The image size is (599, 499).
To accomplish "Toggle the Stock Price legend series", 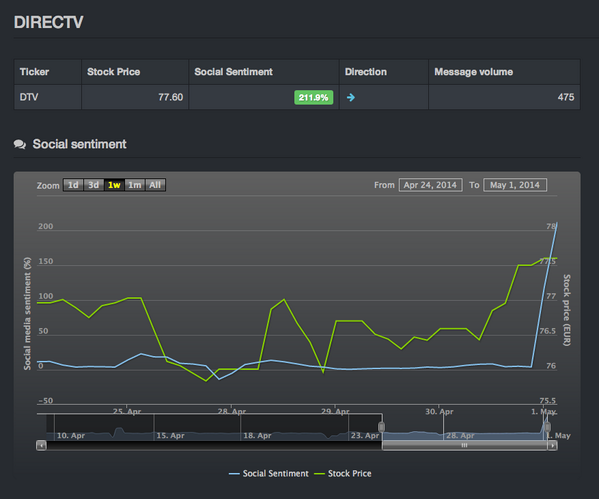I will (x=343, y=474).
